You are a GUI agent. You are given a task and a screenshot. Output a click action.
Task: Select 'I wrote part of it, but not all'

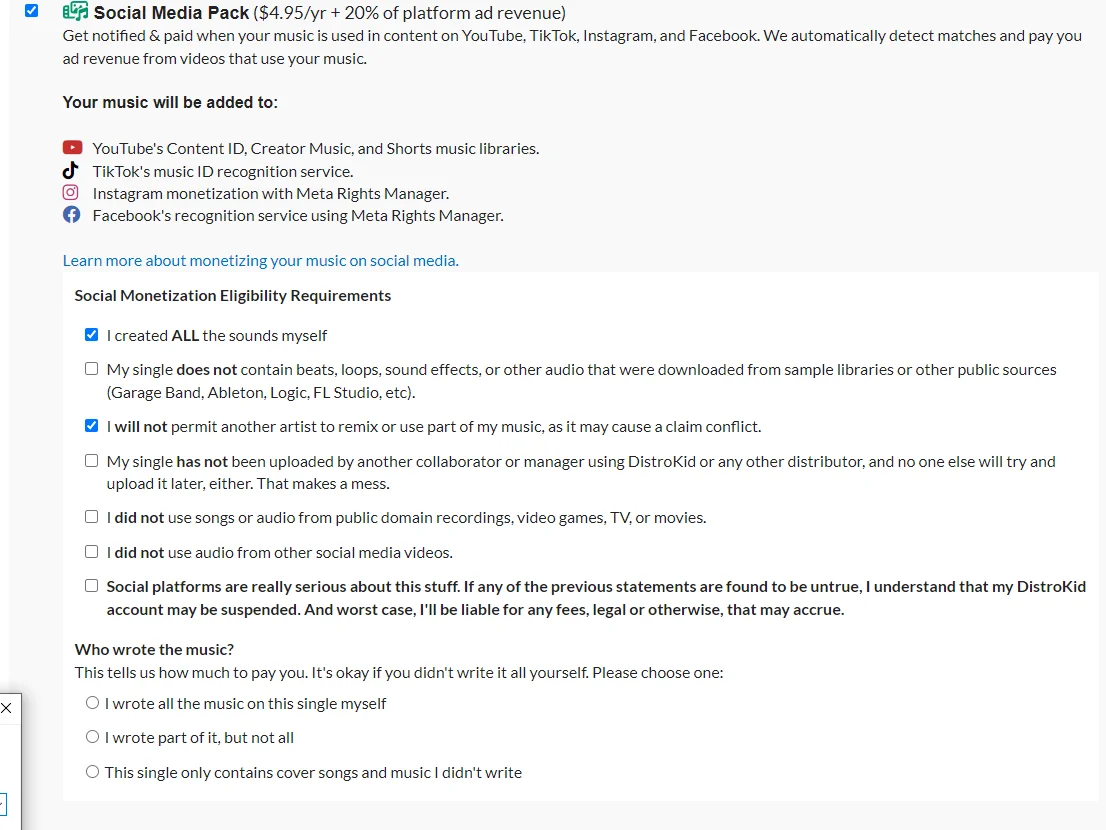point(92,736)
